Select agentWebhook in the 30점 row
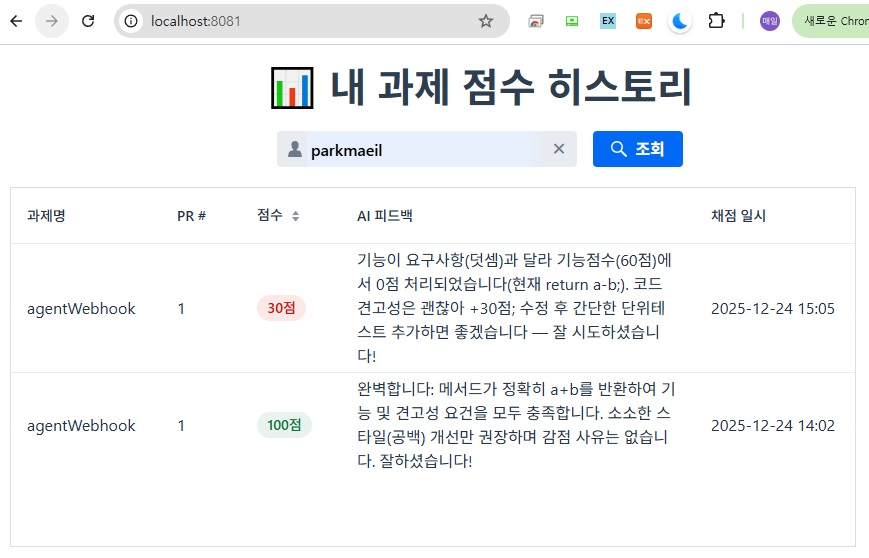Viewport: 869px width, 558px height. [x=81, y=309]
